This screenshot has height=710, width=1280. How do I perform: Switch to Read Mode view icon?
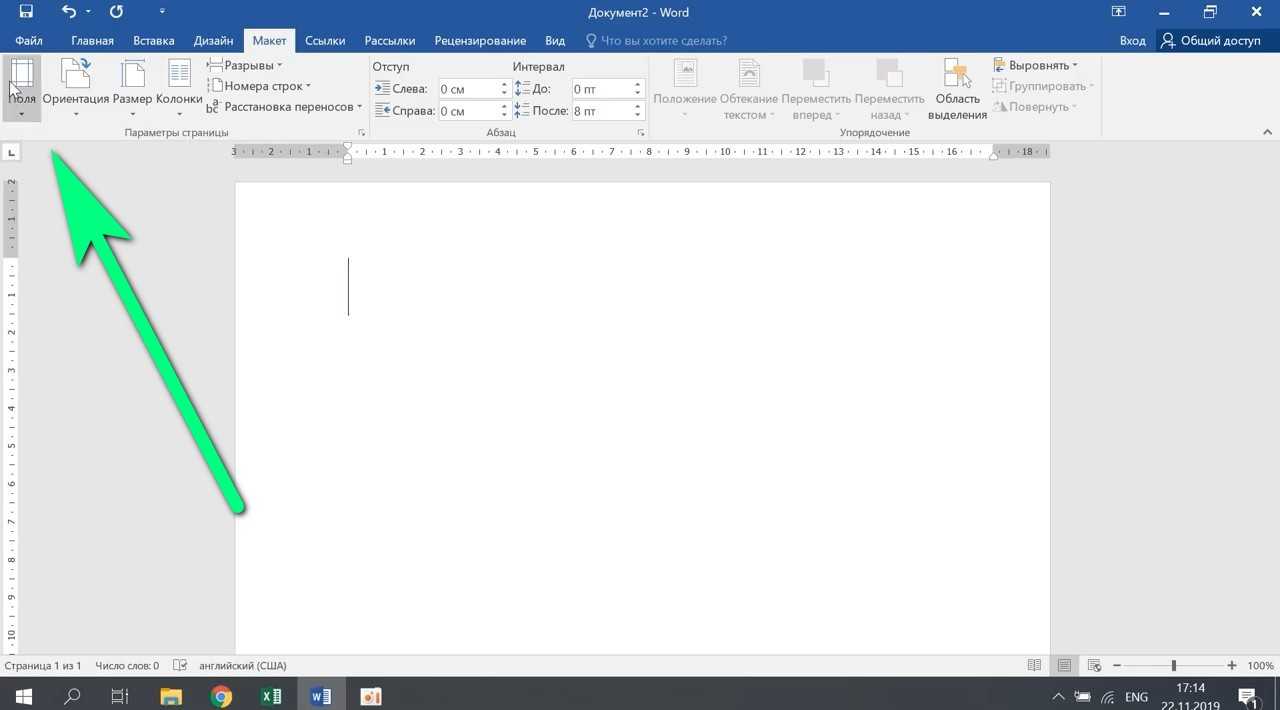1035,665
